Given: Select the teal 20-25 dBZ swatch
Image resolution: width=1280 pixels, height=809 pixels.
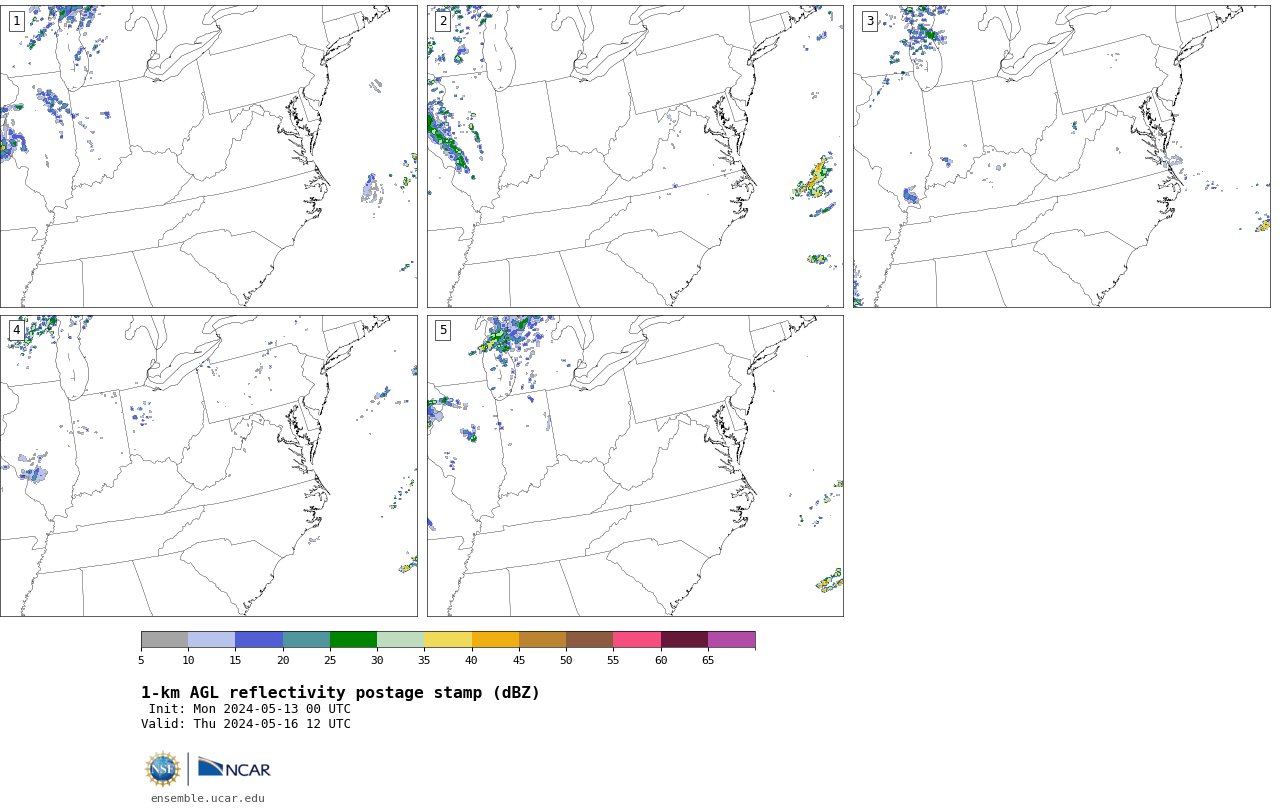Looking at the screenshot, I should pyautogui.click(x=306, y=640).
